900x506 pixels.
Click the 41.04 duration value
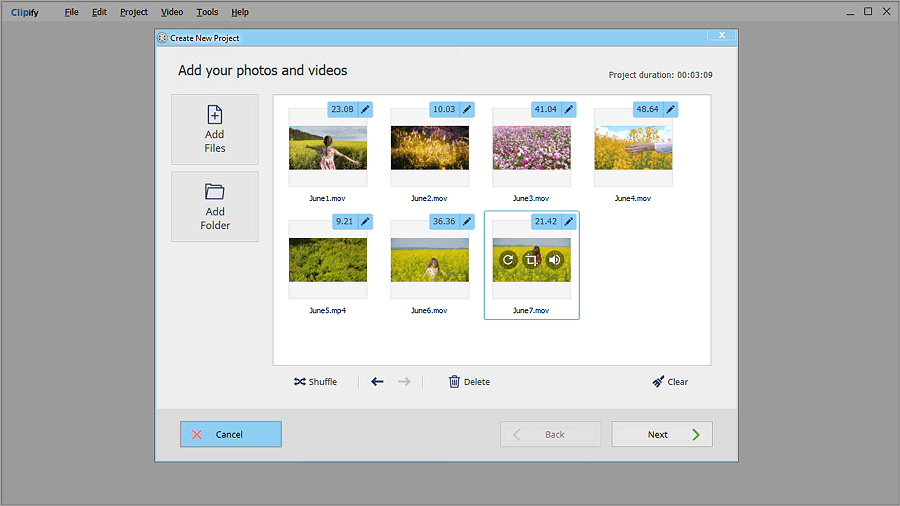pyautogui.click(x=546, y=109)
